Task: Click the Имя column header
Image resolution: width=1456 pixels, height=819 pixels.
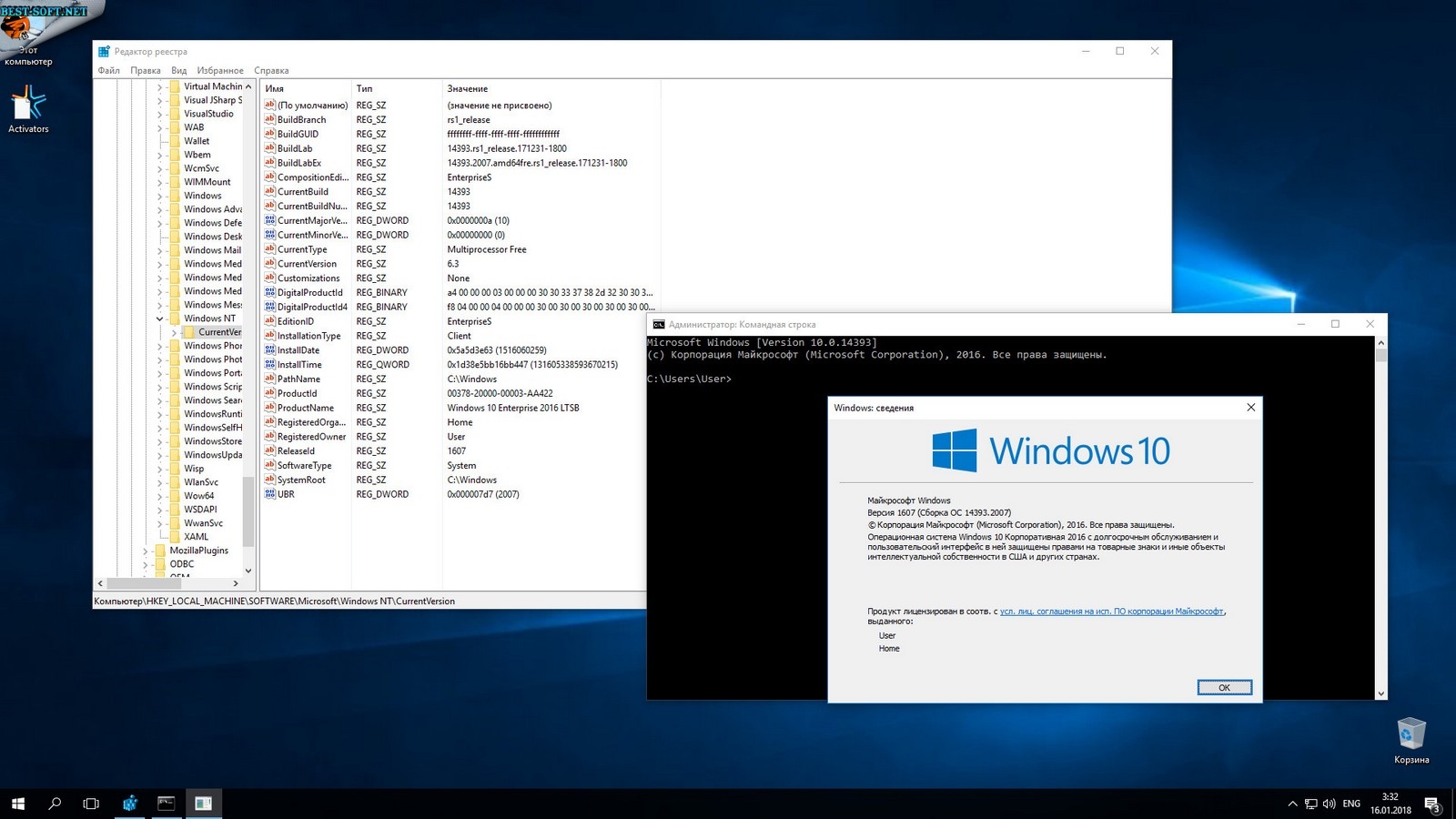Action: (x=306, y=88)
